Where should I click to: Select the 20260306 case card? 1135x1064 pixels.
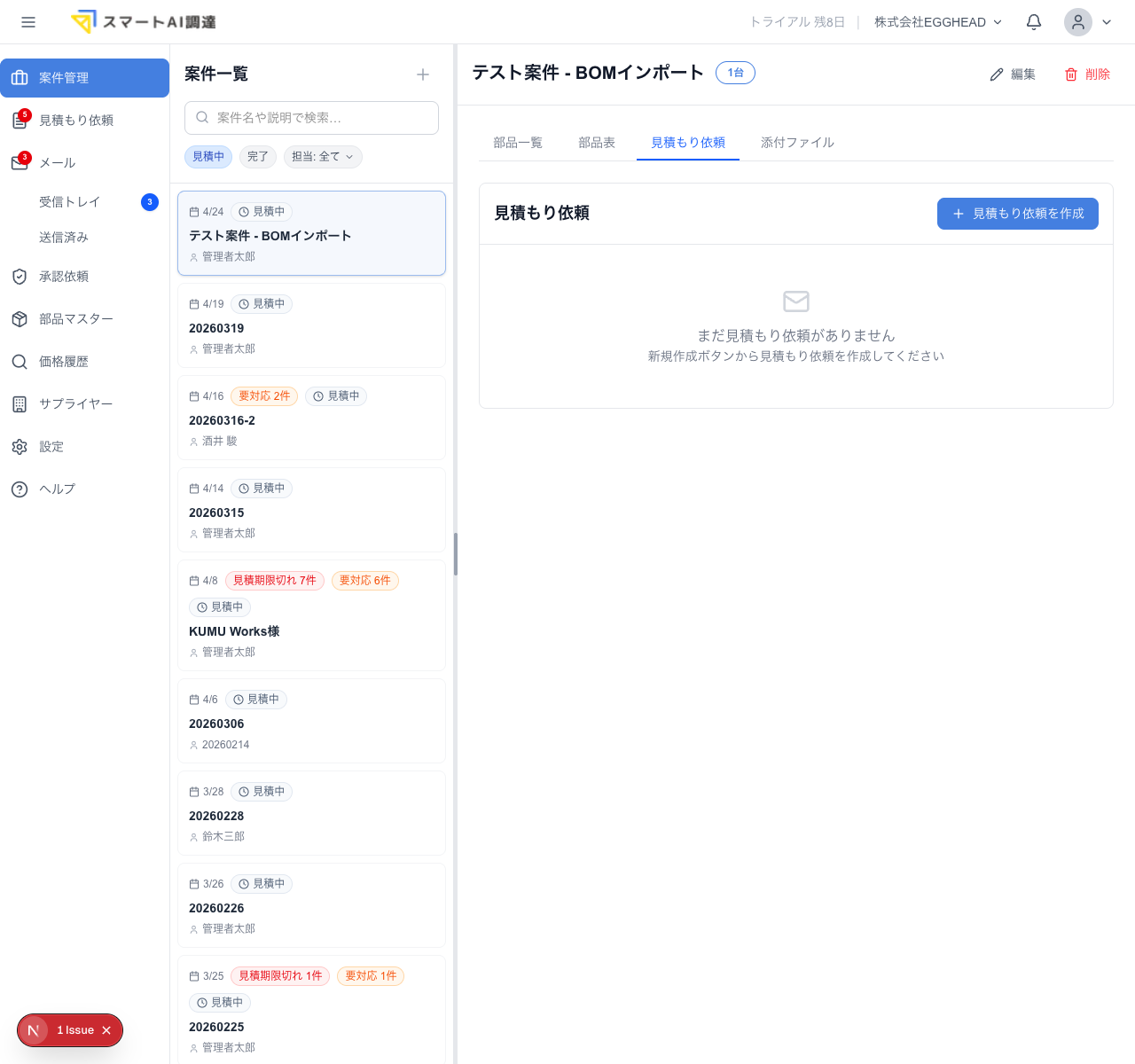311,721
